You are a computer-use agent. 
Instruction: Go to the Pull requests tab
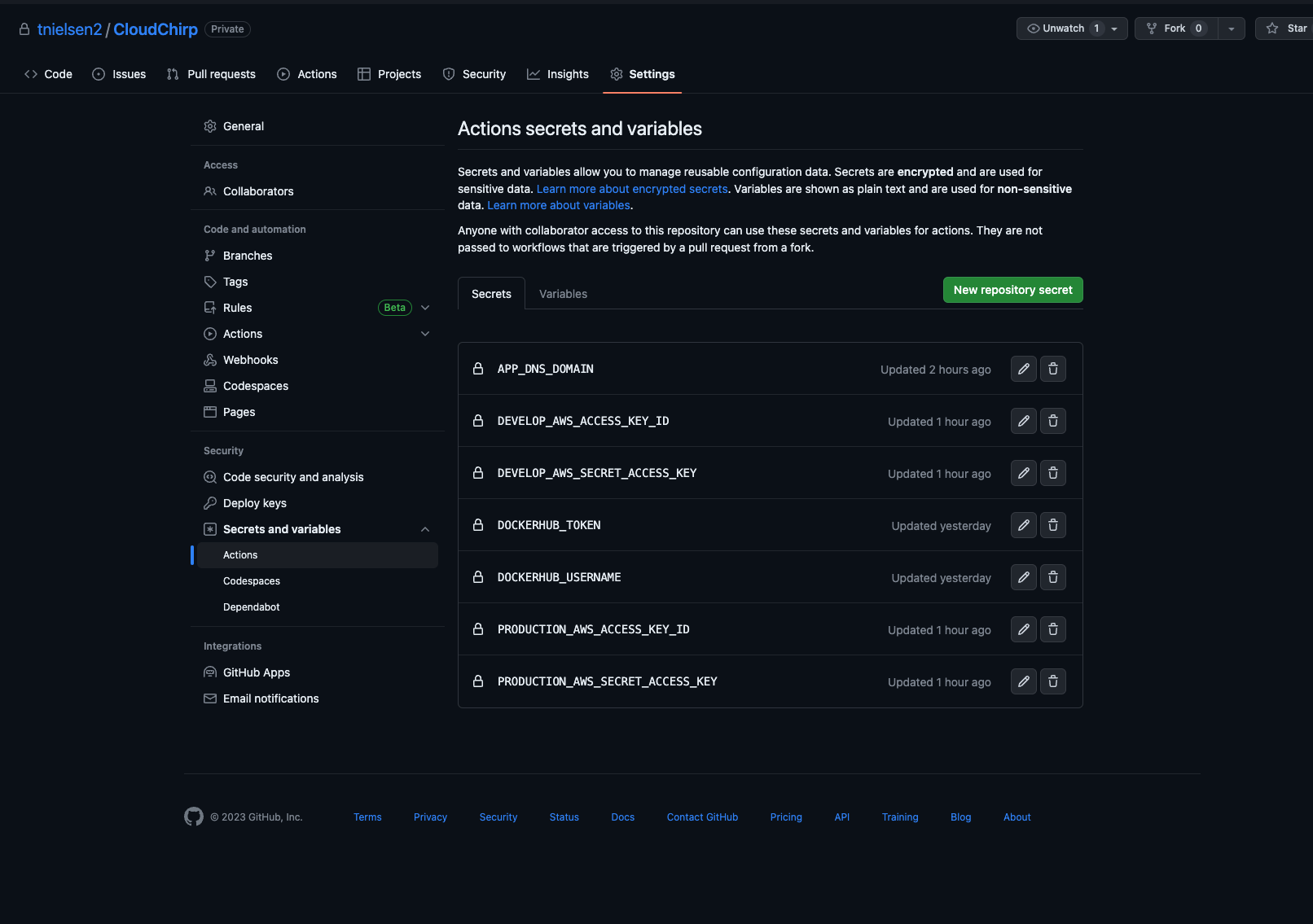pyautogui.click(x=211, y=74)
